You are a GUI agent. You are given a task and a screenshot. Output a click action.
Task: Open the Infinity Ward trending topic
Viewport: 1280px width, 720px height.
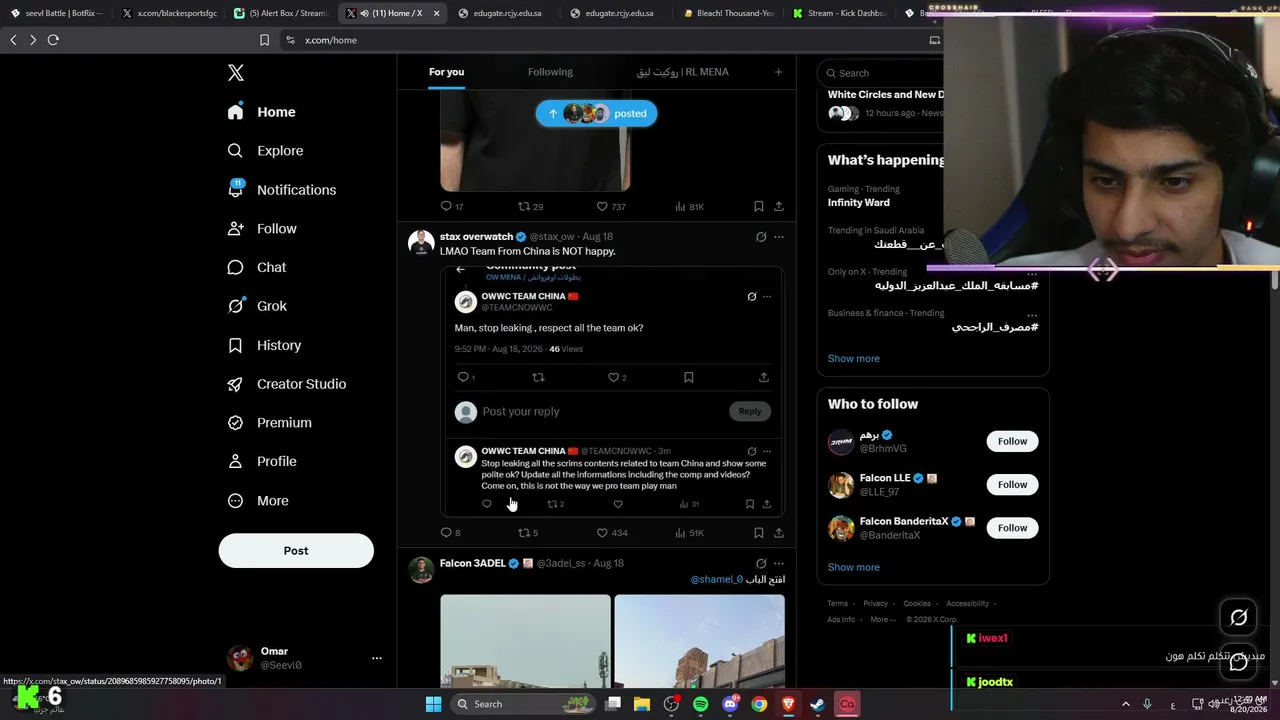click(x=859, y=203)
